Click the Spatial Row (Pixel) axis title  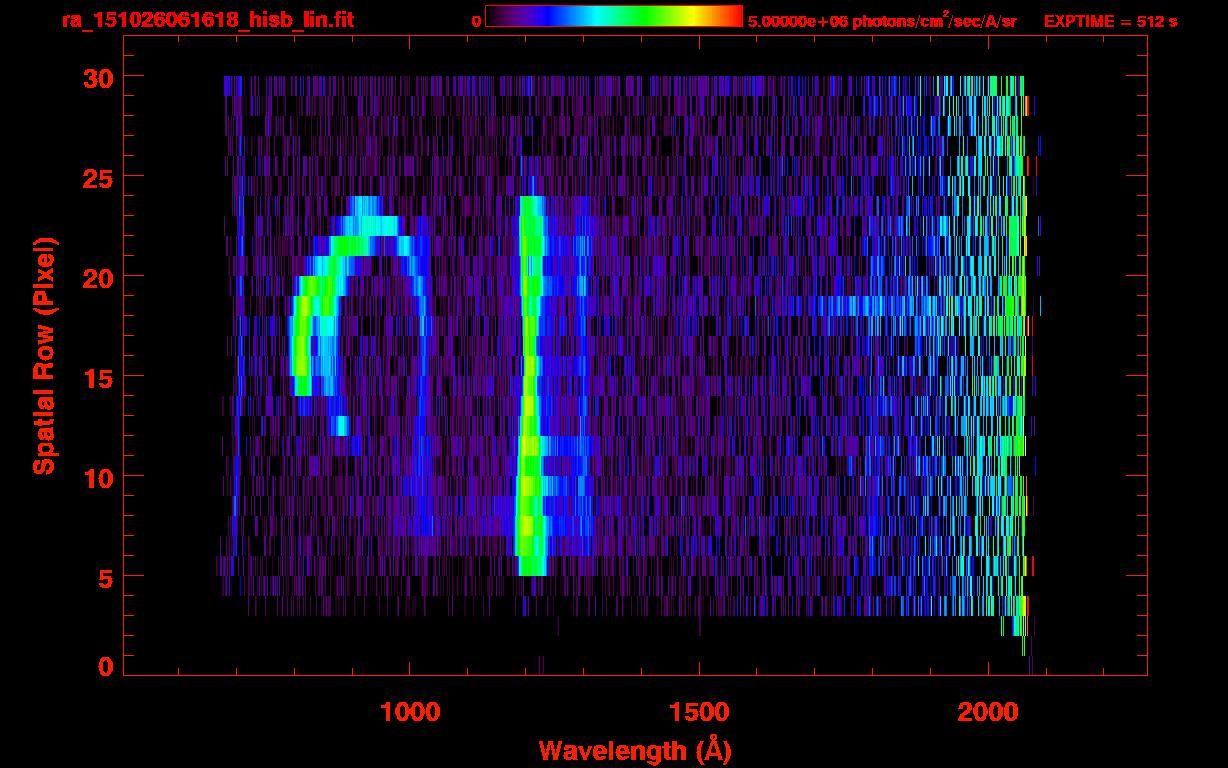[44, 356]
